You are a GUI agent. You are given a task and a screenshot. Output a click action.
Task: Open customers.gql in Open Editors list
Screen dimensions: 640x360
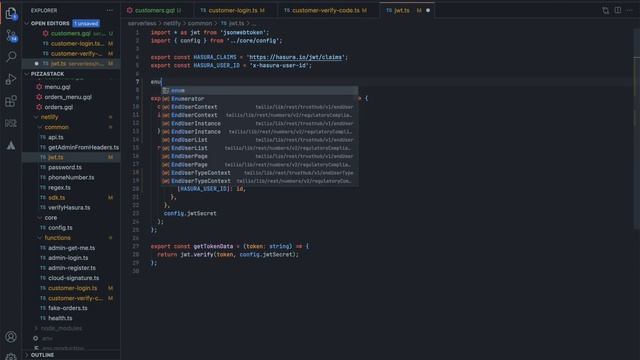[x=71, y=33]
